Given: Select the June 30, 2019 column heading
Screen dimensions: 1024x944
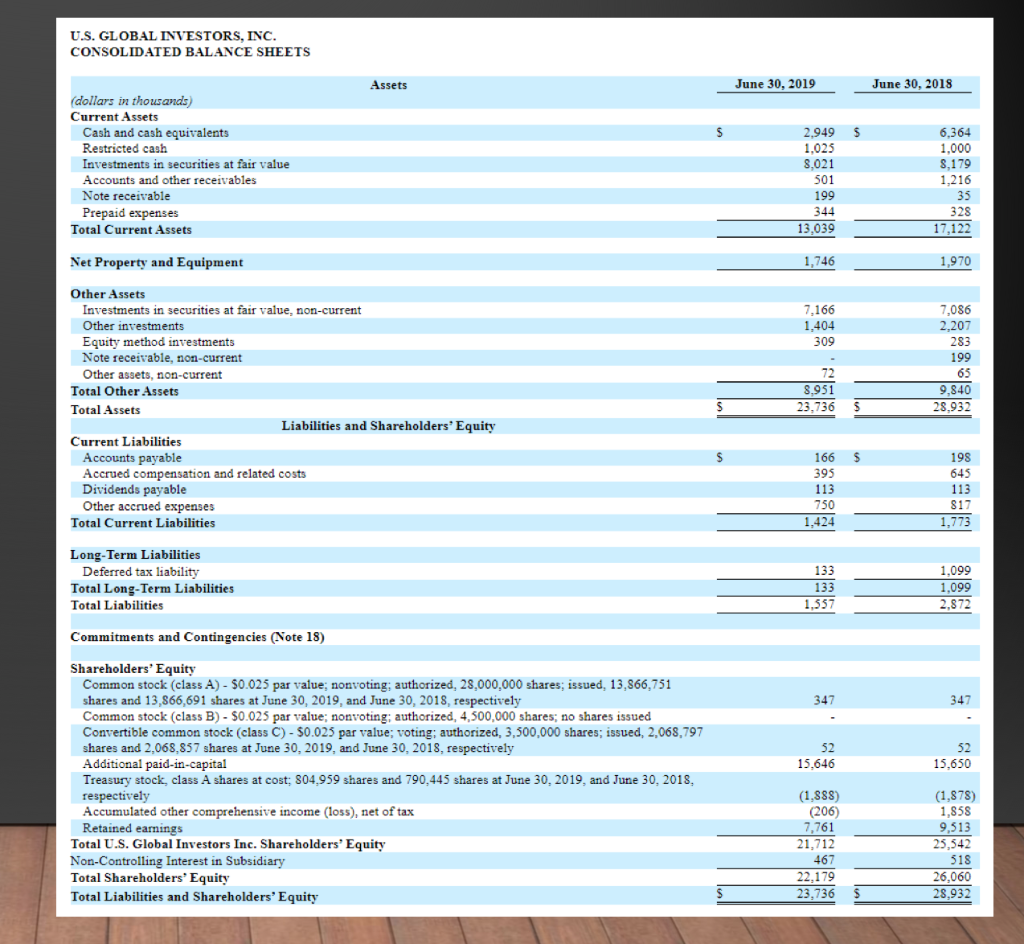Looking at the screenshot, I should [775, 85].
